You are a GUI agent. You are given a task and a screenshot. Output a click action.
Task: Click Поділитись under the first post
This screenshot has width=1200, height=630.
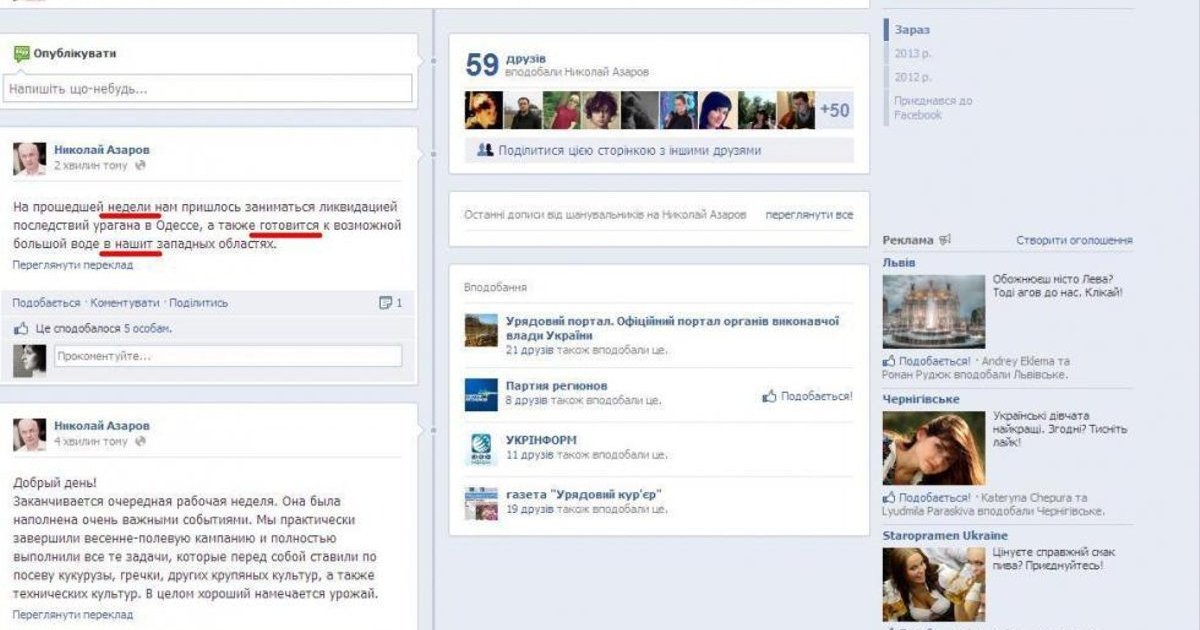(x=198, y=303)
